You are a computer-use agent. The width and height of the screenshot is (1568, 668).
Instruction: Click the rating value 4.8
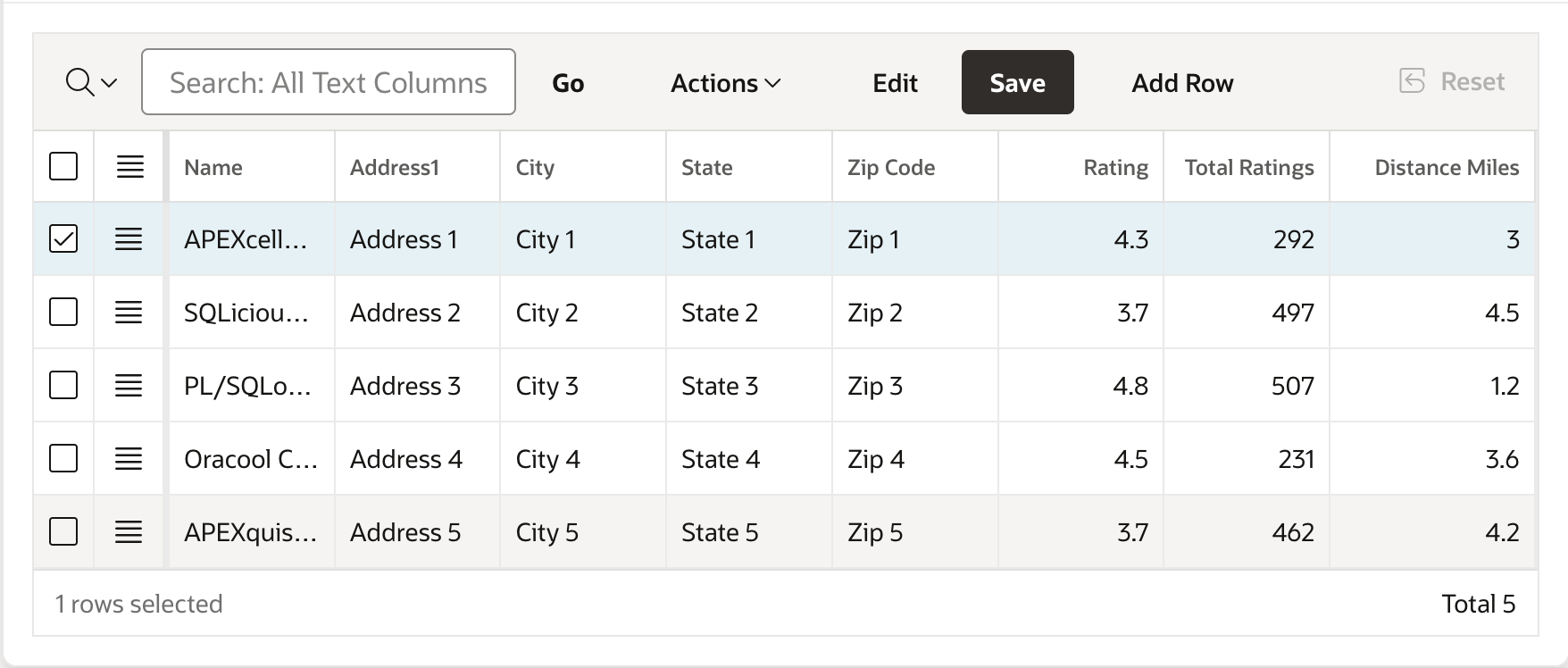1130,386
